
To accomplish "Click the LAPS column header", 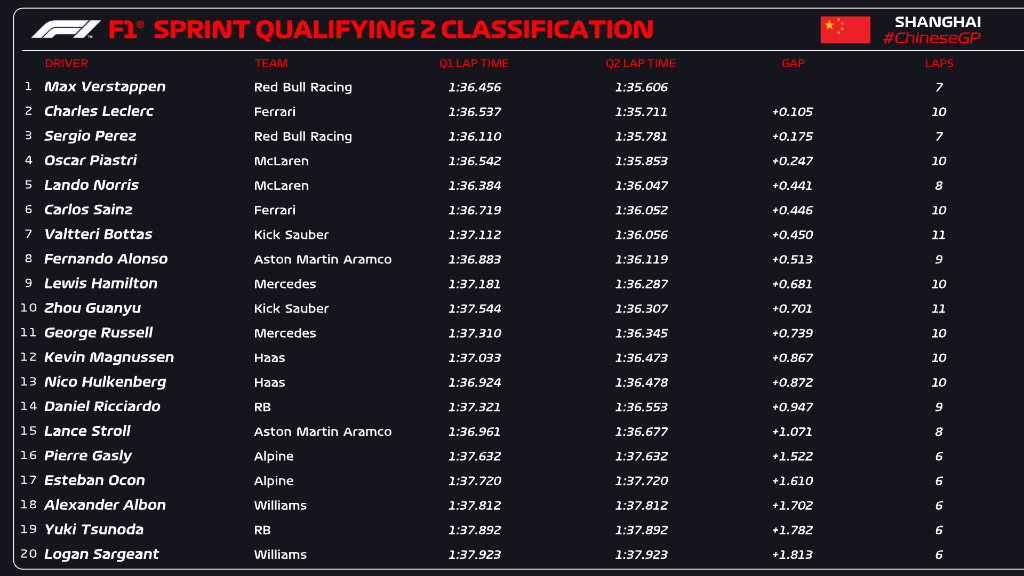I will click(939, 63).
